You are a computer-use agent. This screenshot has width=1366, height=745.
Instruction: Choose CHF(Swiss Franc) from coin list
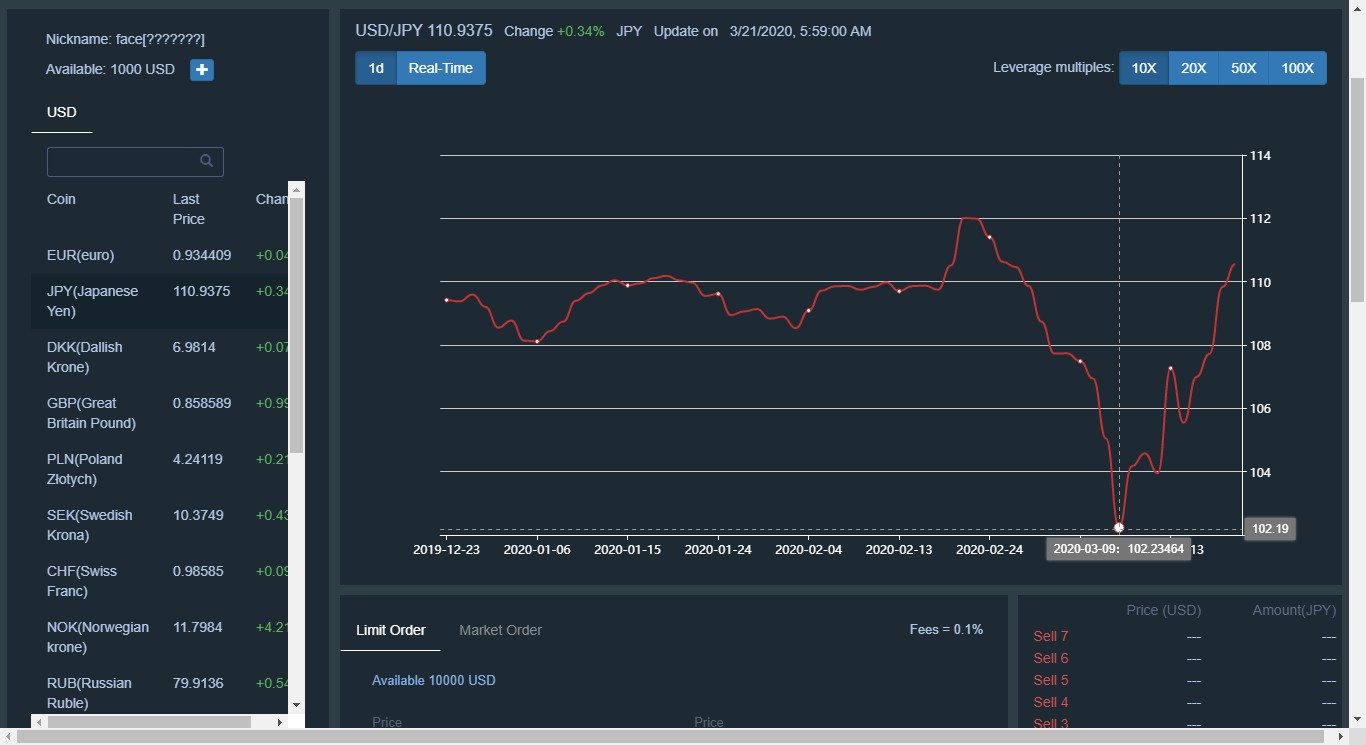82,581
